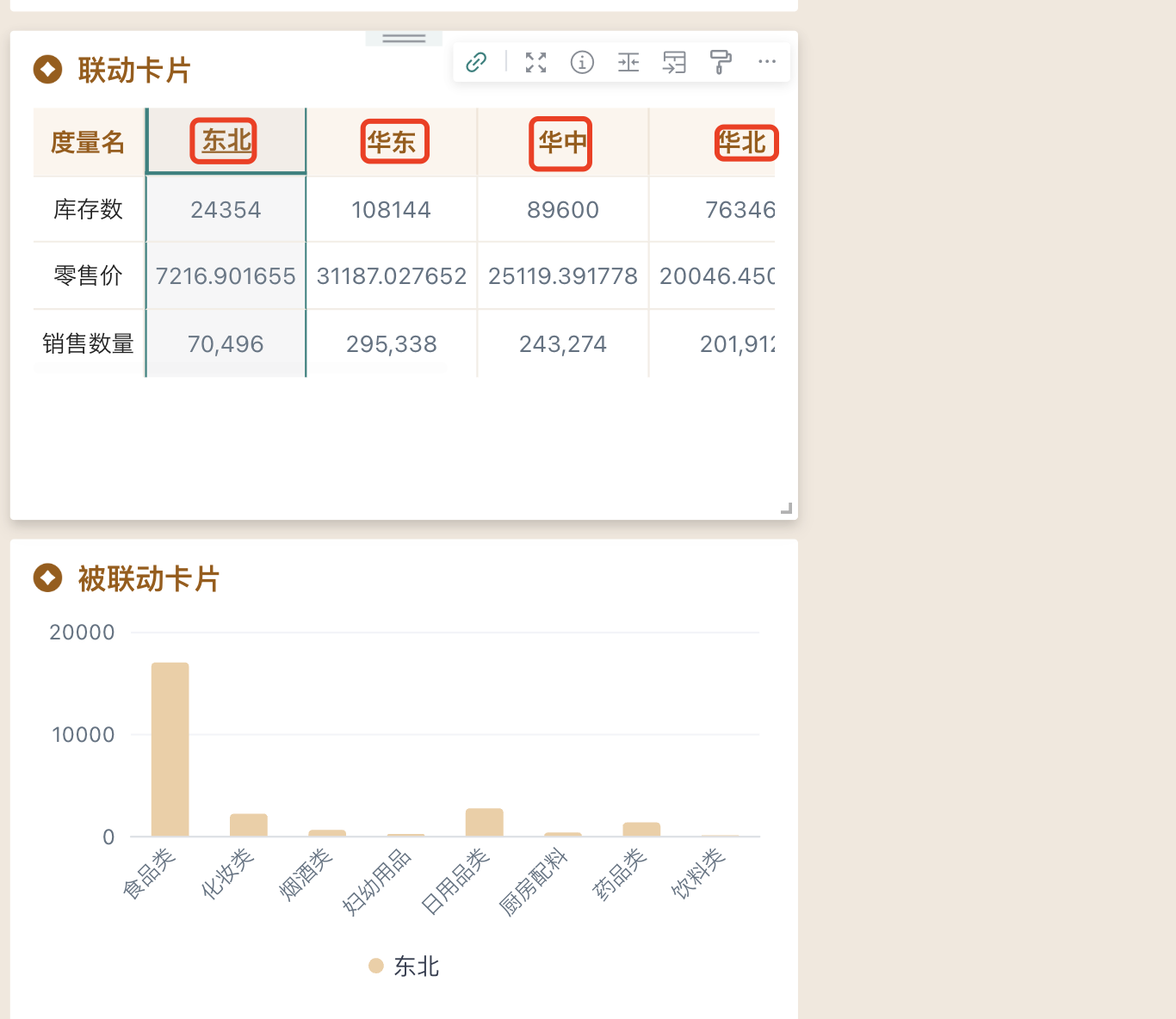Open the three-dot more options menu
Viewport: 1176px width, 1019px height.
point(767,62)
